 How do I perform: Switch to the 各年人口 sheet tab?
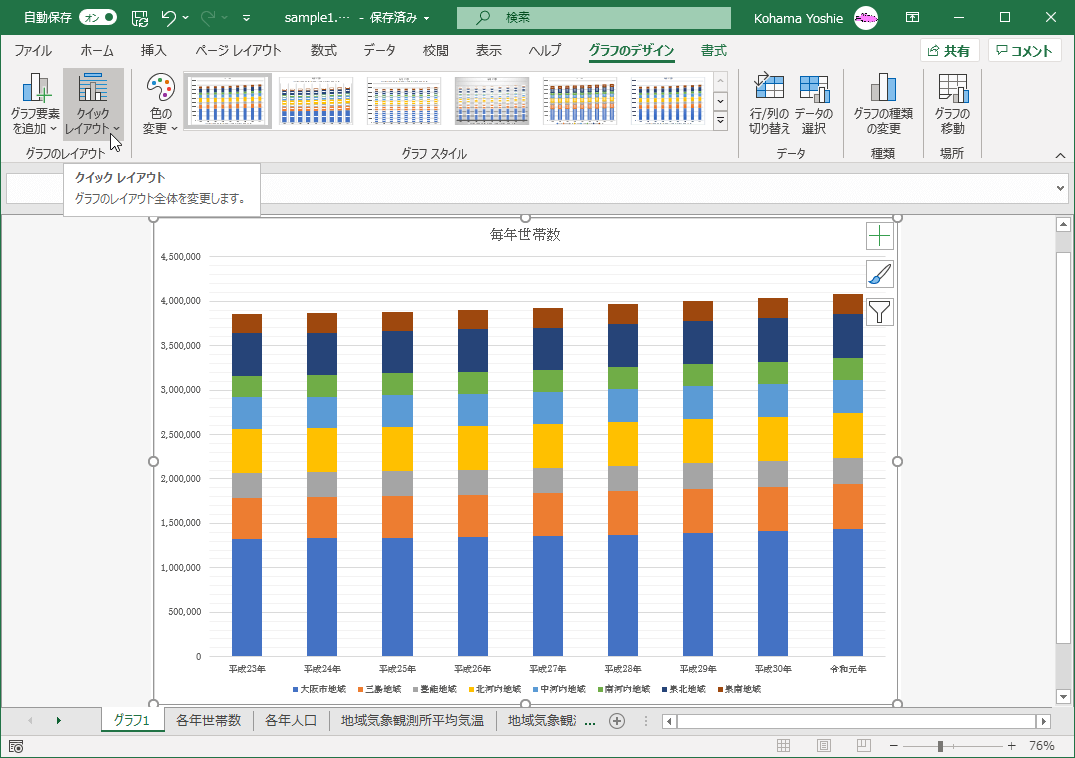290,720
